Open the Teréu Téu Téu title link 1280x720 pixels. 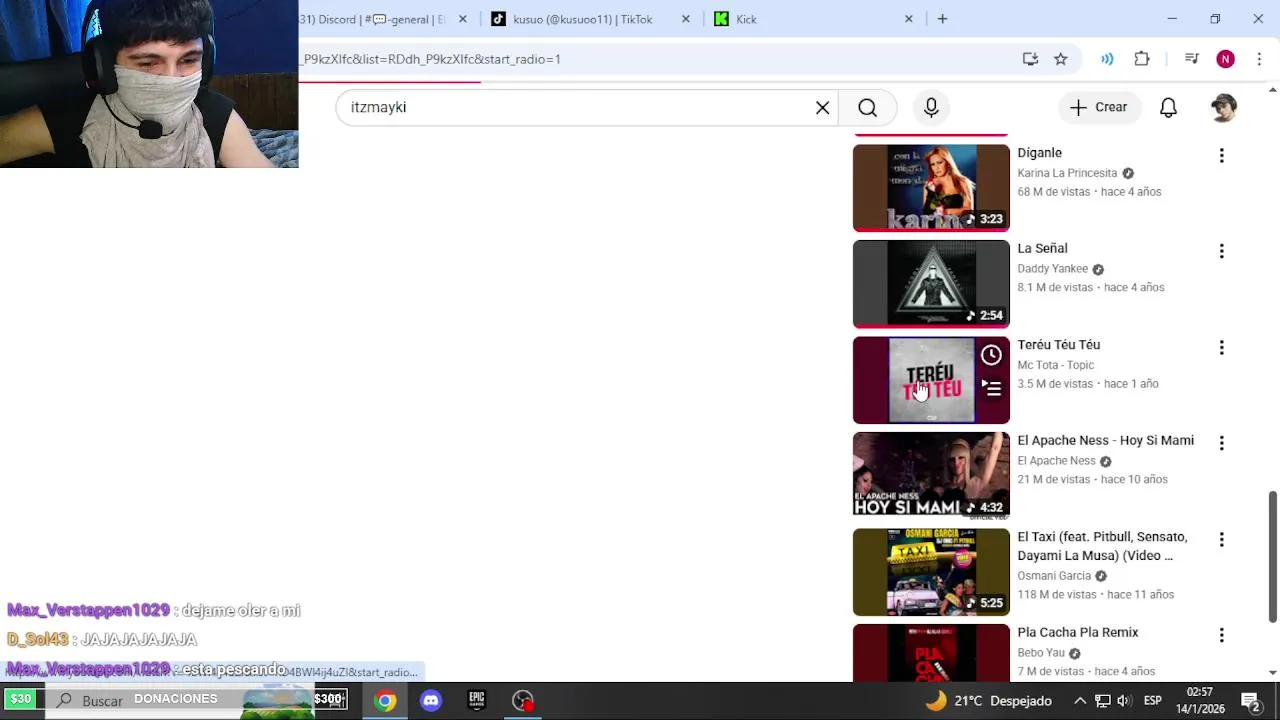[1058, 345]
